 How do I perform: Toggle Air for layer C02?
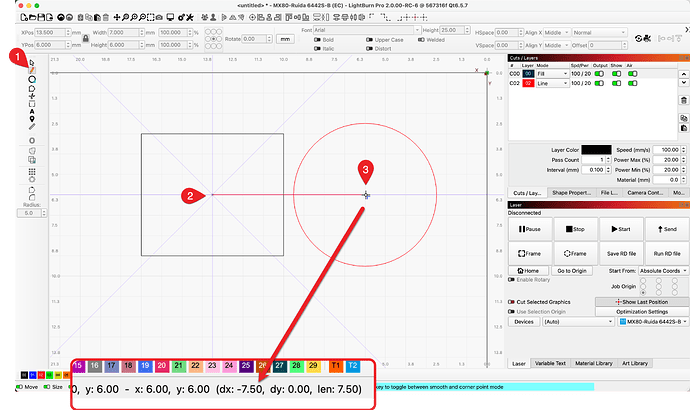[x=633, y=83]
